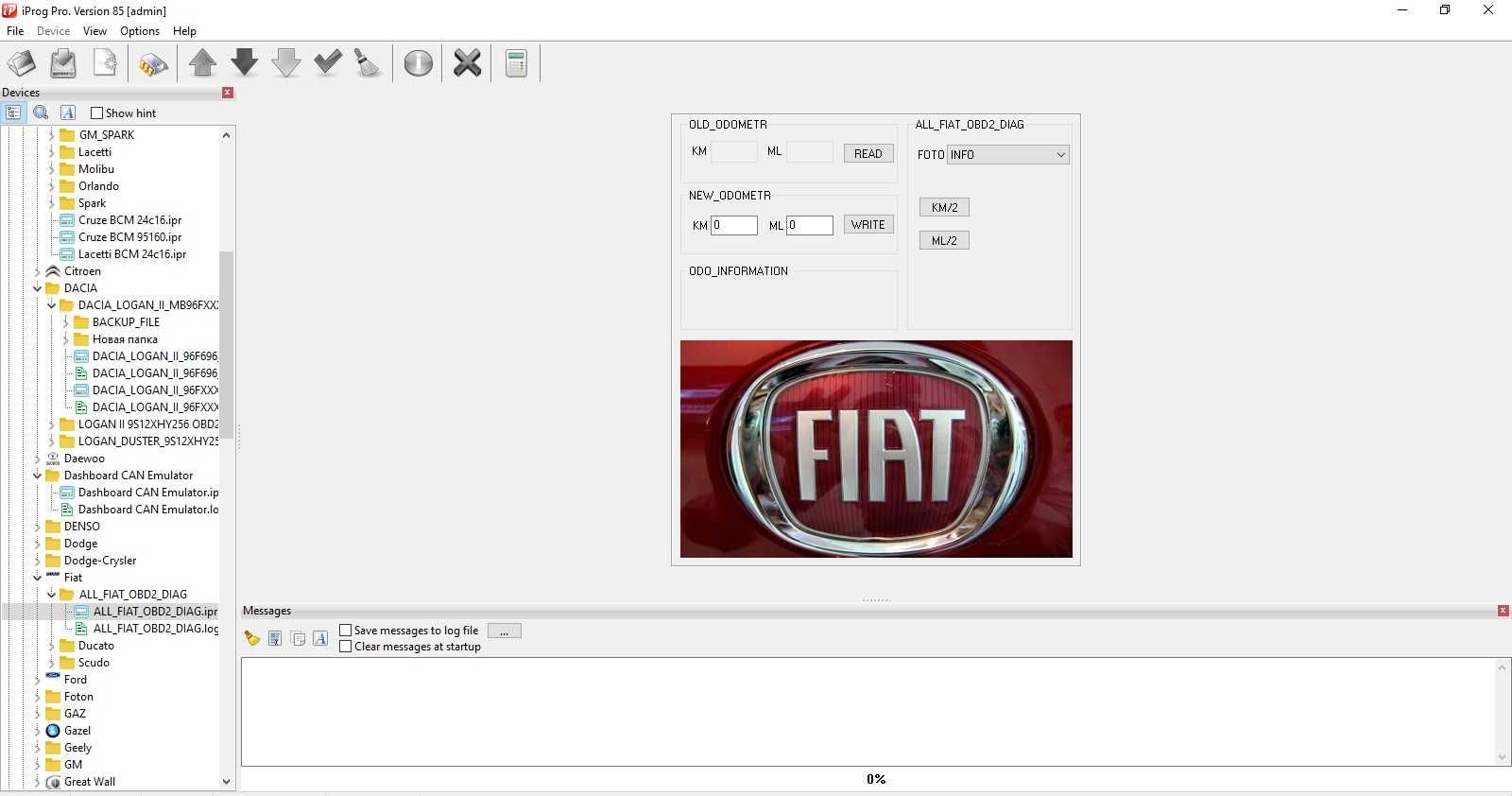This screenshot has height=796, width=1512.
Task: Select ALL_FIAT_OBD2_DIAG.ipr file in tree
Action: click(155, 612)
